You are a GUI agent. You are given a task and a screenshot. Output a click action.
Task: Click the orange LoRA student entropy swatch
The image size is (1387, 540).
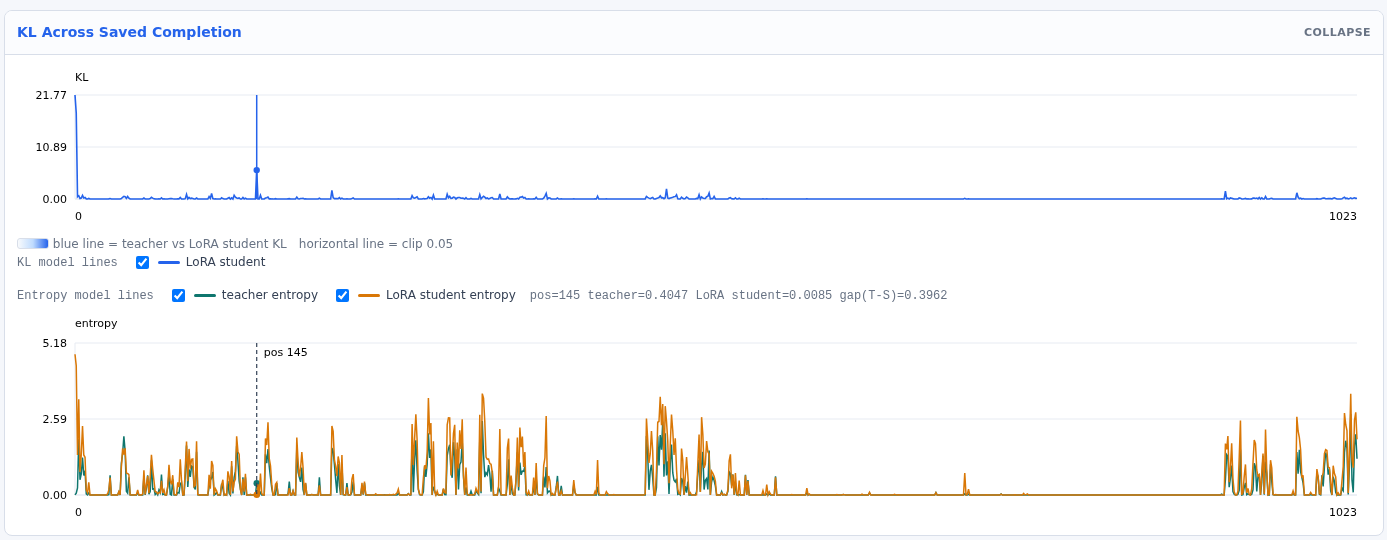coord(369,295)
